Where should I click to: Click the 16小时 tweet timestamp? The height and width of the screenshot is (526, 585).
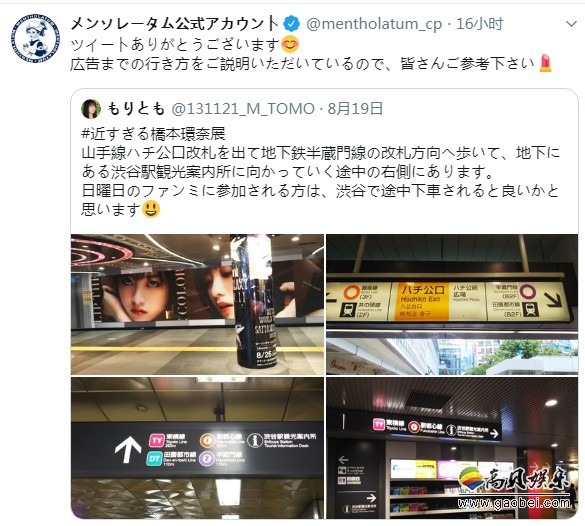click(480, 24)
